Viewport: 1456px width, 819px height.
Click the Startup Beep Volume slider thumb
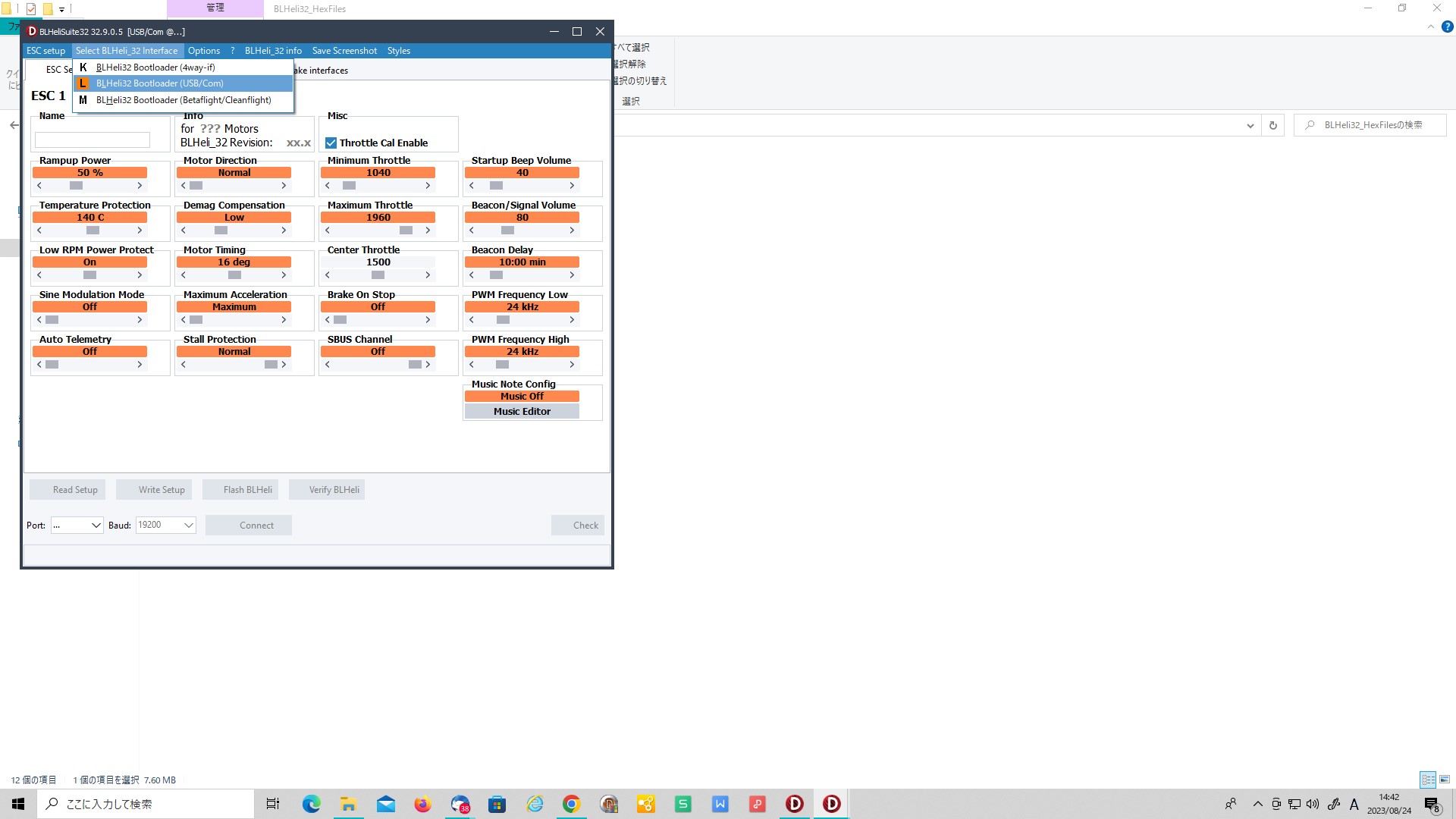tap(497, 186)
